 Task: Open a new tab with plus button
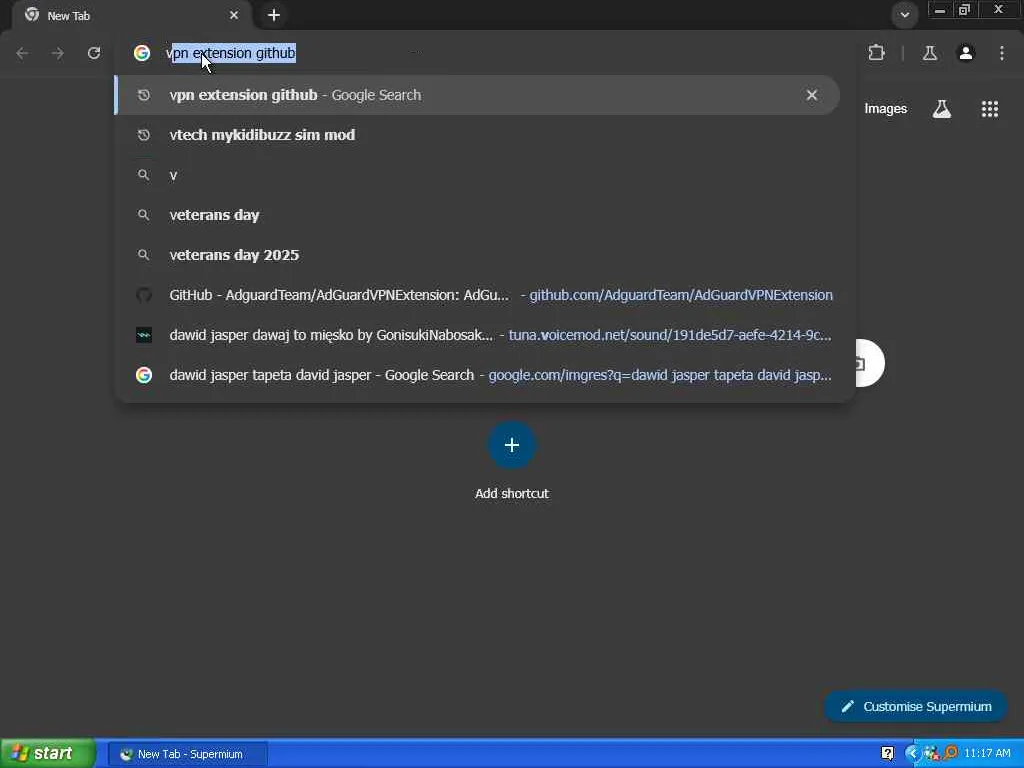(x=274, y=15)
